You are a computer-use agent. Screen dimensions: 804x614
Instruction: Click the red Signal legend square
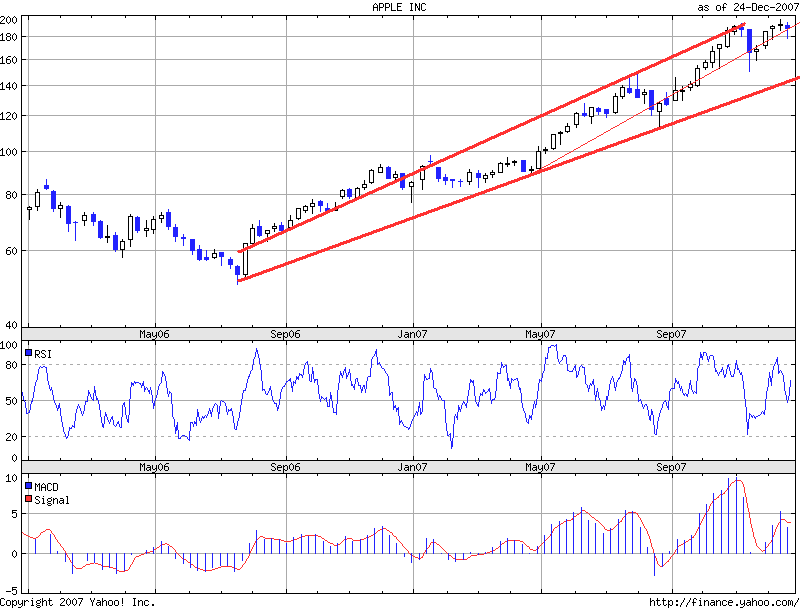click(x=29, y=499)
